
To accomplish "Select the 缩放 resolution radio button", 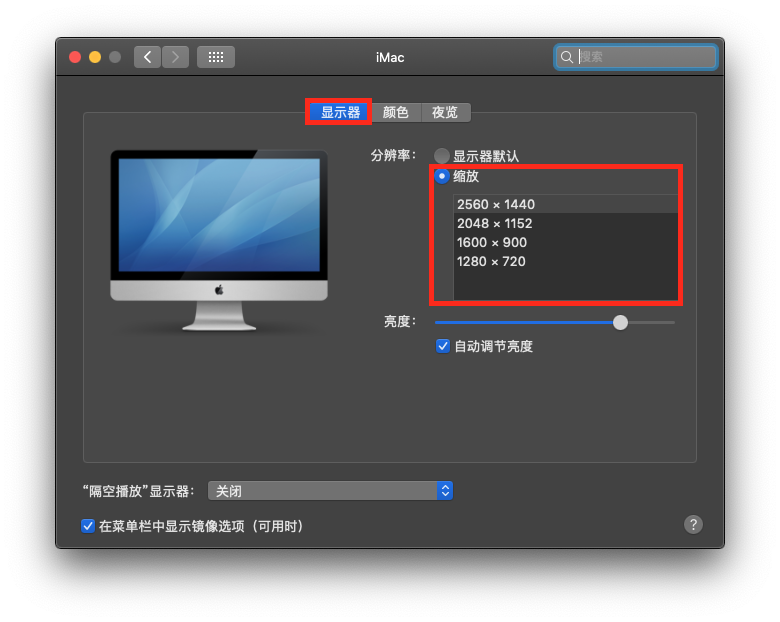I will (x=442, y=176).
